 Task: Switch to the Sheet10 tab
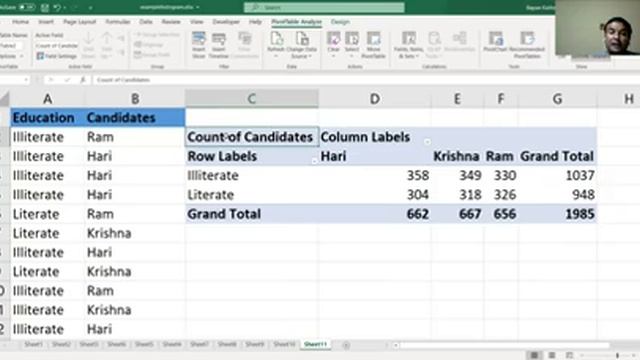[284, 344]
